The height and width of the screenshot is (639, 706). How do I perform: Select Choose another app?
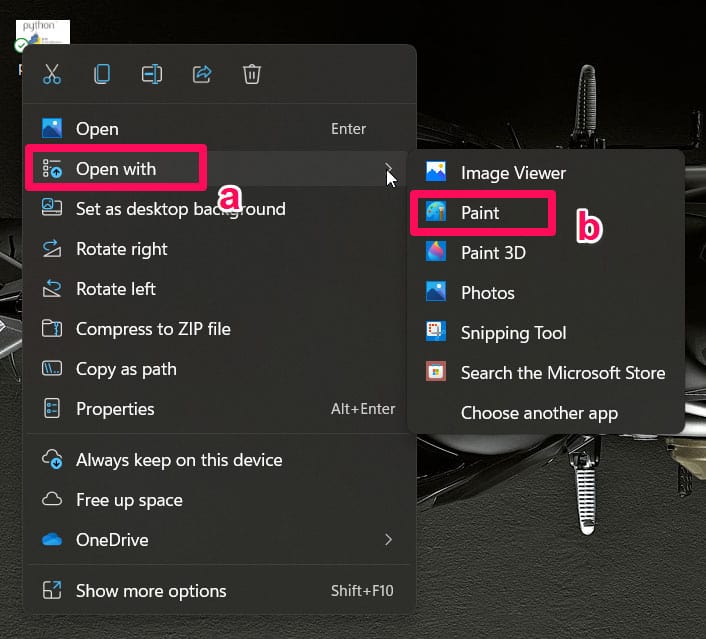(x=546, y=413)
